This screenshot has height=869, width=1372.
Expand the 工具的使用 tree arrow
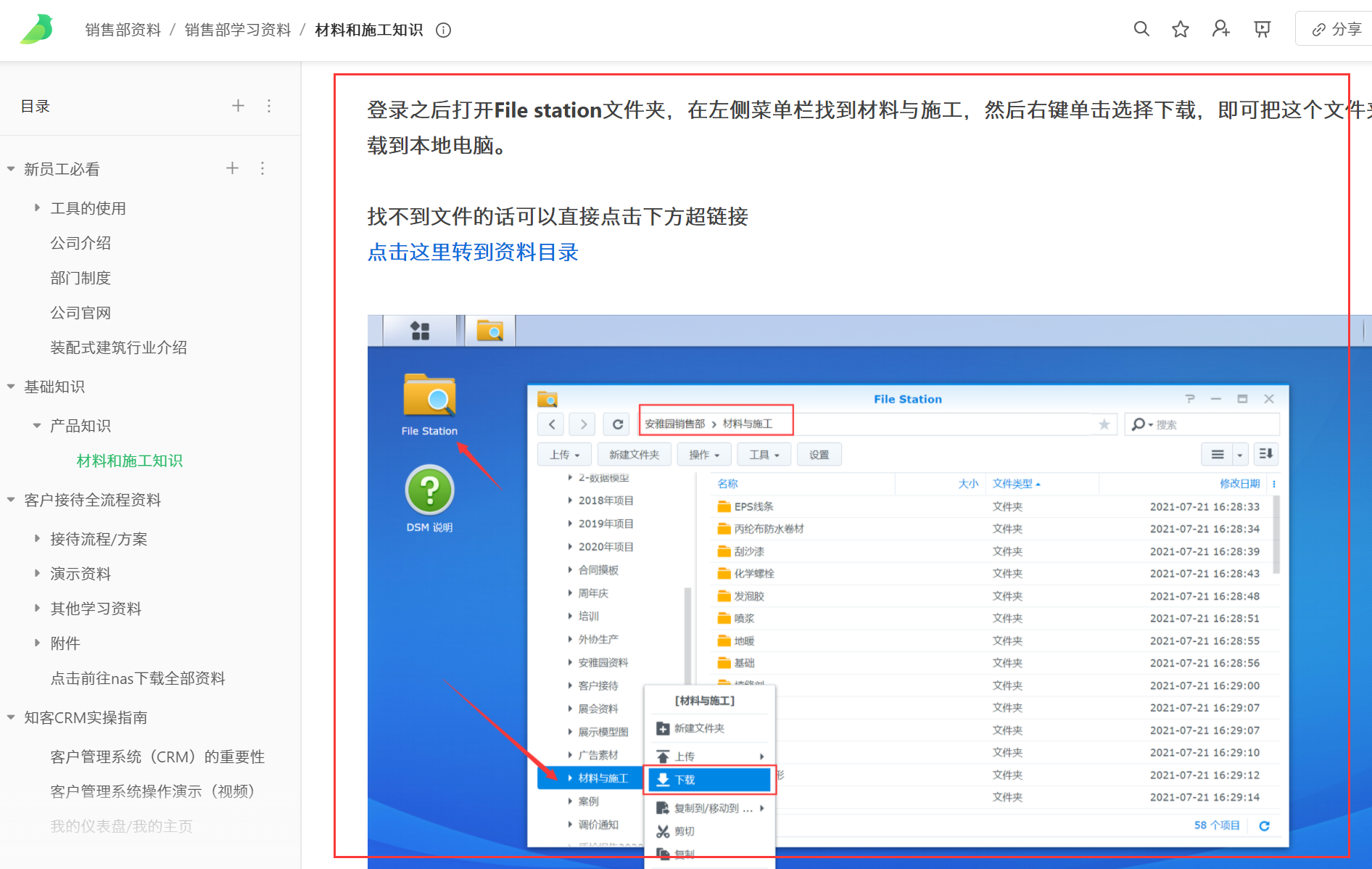pos(37,208)
